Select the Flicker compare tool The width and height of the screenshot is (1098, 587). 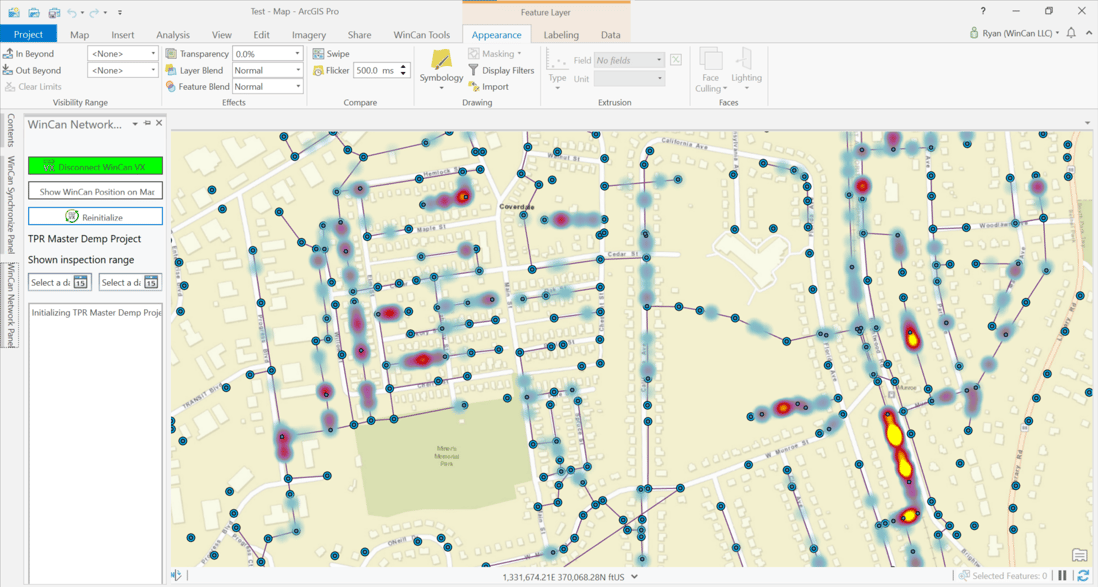click(x=316, y=70)
